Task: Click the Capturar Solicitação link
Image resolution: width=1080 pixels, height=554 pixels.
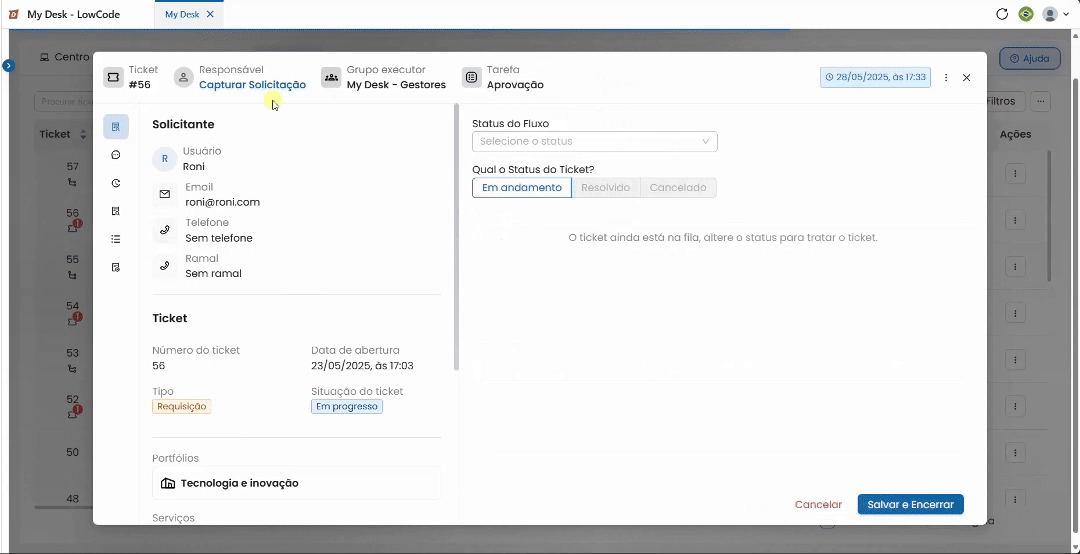Action: [x=252, y=85]
